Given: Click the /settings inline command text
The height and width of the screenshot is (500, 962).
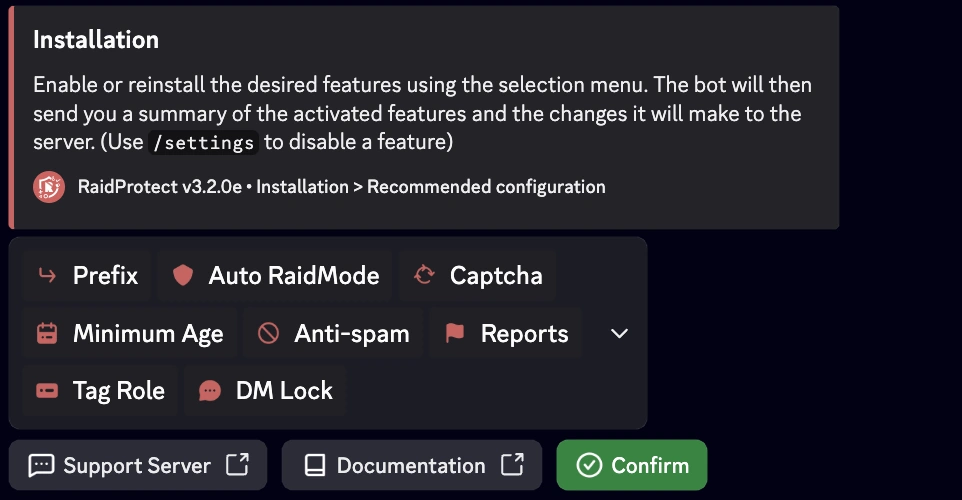Looking at the screenshot, I should [203, 143].
